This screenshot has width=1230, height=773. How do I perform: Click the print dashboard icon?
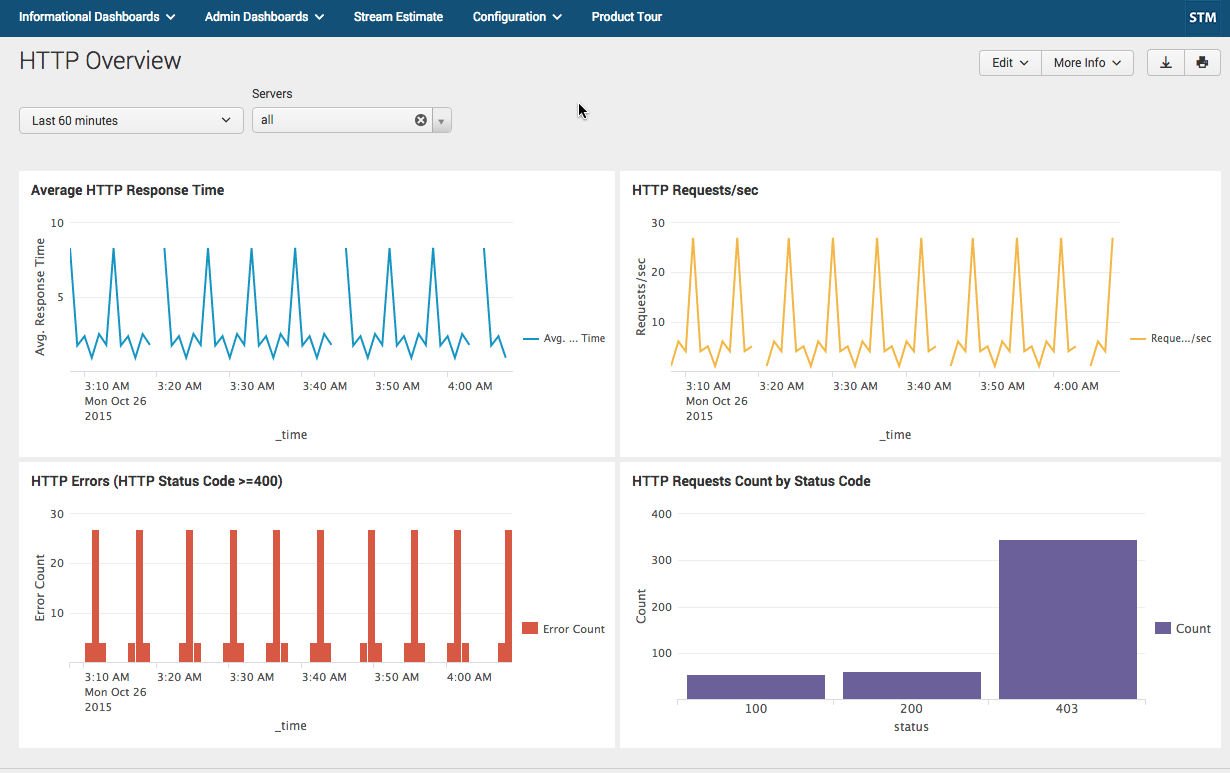coord(1202,63)
